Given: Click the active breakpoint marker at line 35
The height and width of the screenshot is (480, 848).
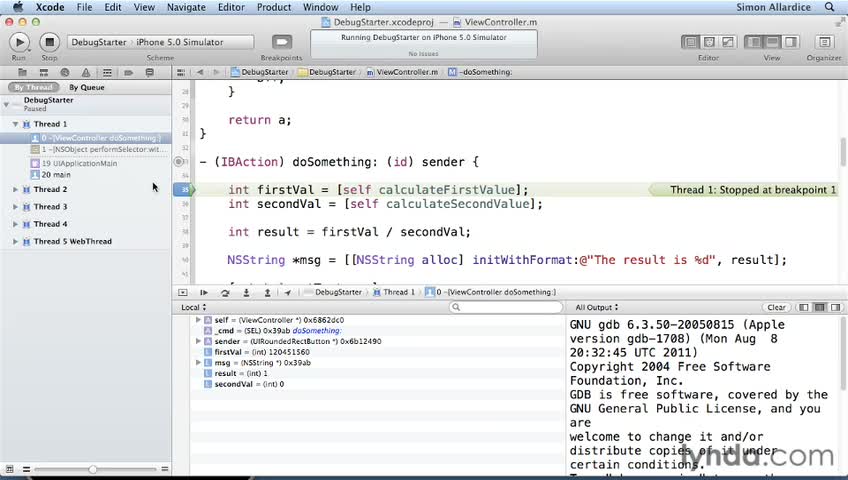Looking at the screenshot, I should coord(184,190).
